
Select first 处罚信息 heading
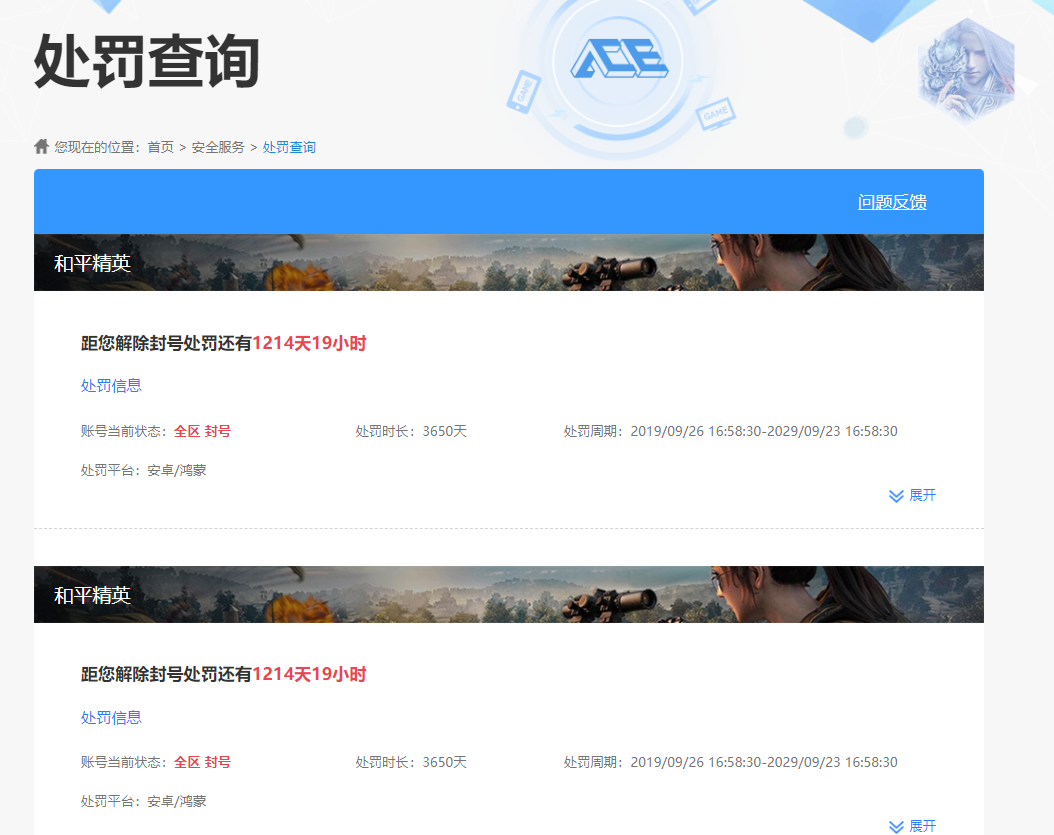pos(112,385)
